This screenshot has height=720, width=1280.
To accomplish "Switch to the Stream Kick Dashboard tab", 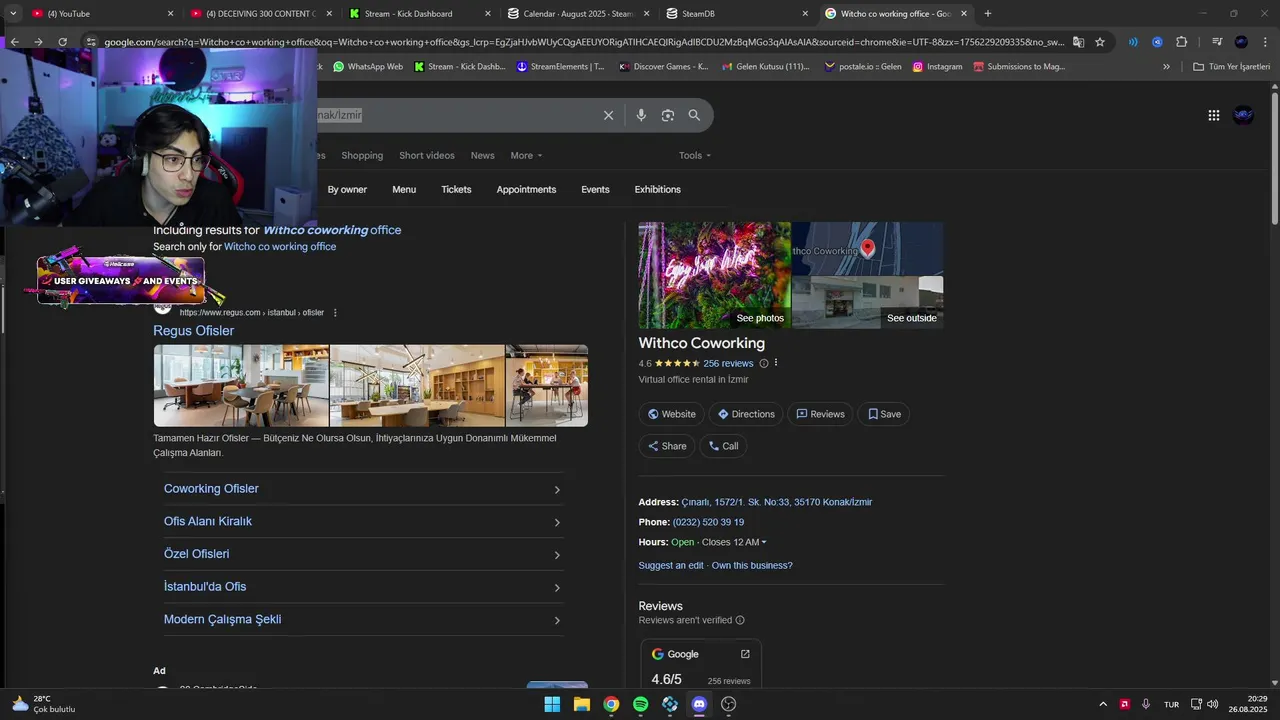I will pos(419,14).
